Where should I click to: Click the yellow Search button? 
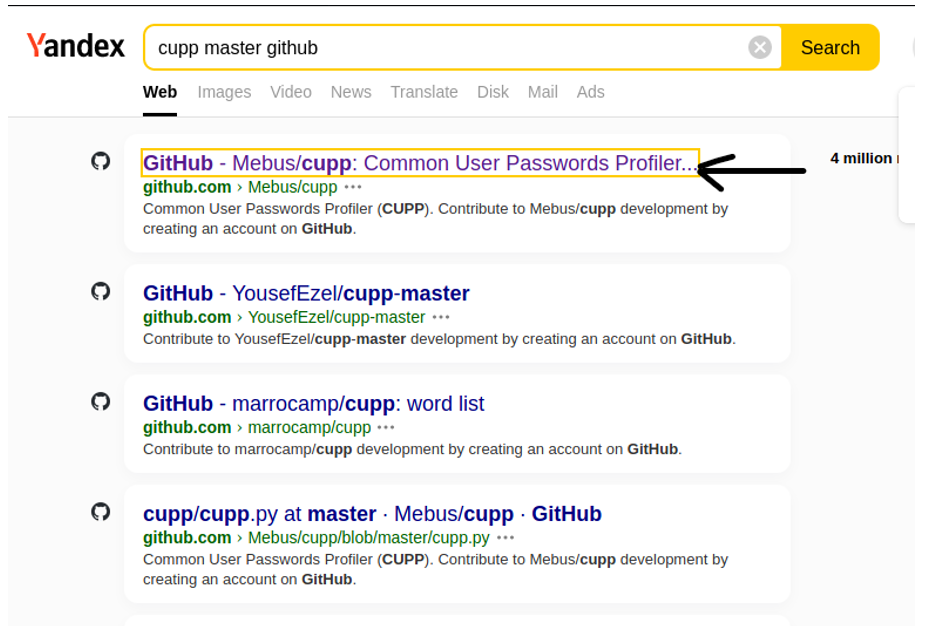click(x=829, y=47)
